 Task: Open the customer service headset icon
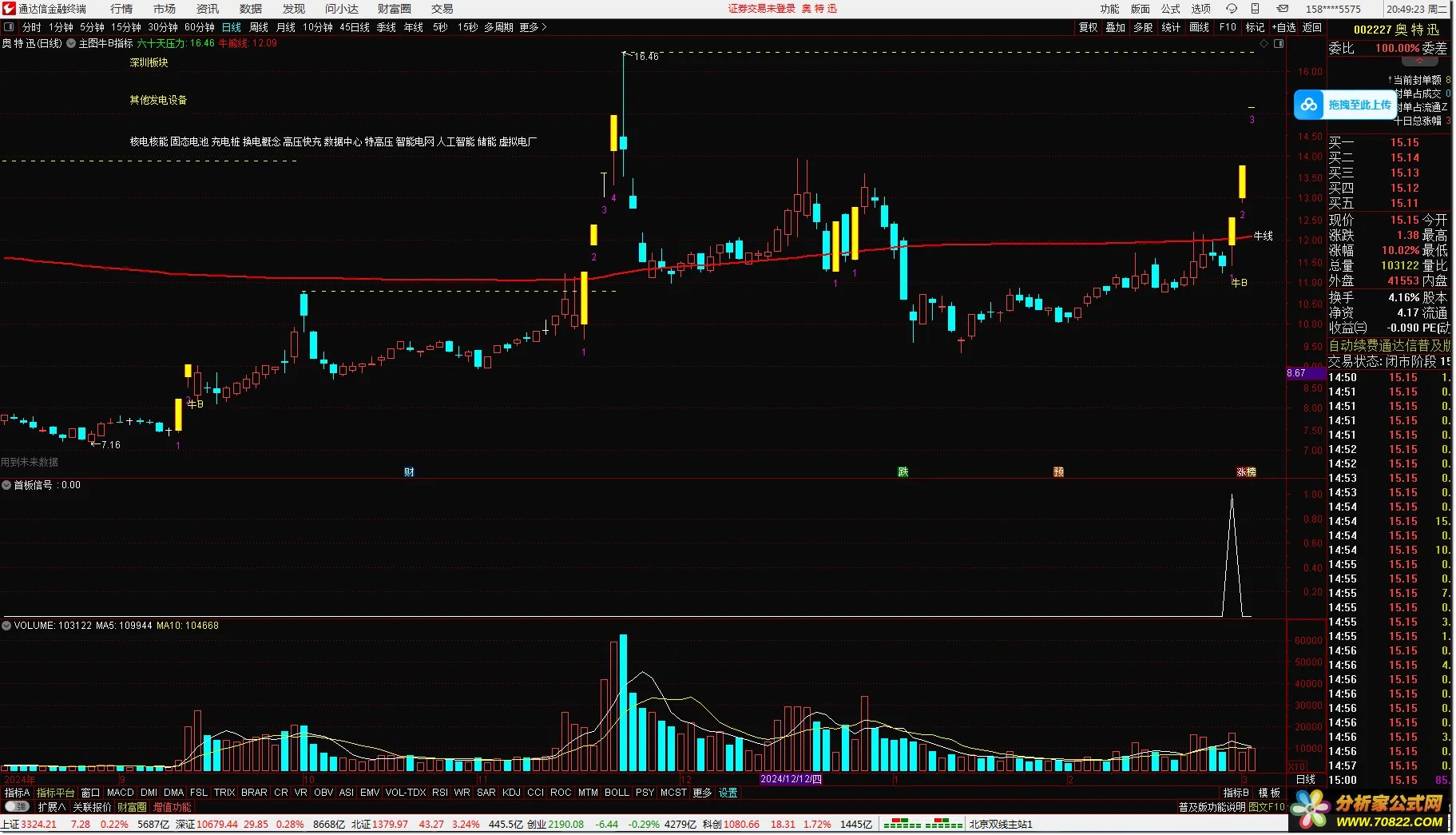[1232, 9]
